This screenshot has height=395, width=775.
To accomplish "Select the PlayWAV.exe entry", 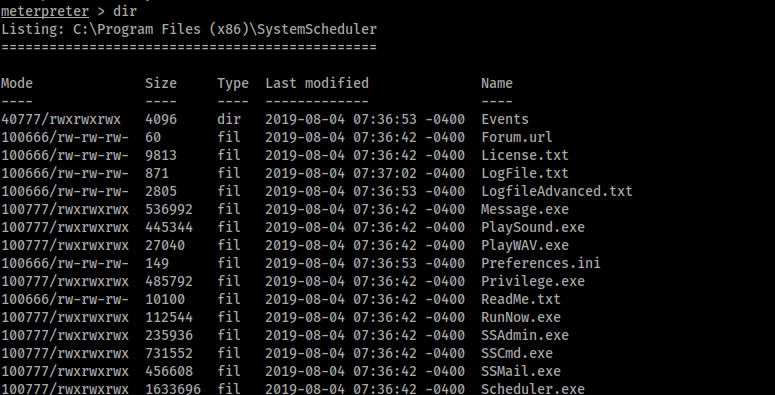I will (525, 245).
